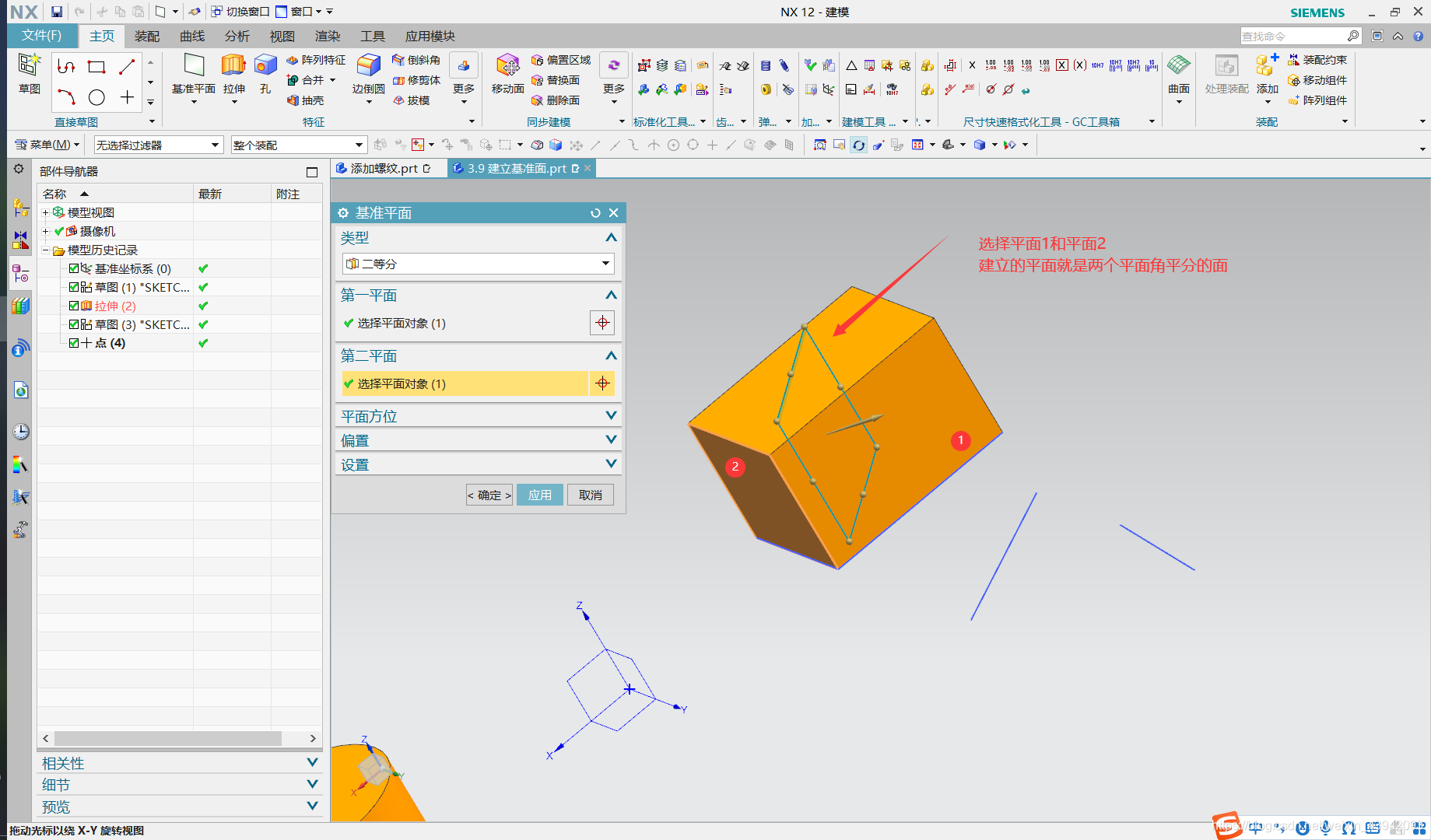Close the 基准平面 dialog
1431x840 pixels.
point(613,213)
